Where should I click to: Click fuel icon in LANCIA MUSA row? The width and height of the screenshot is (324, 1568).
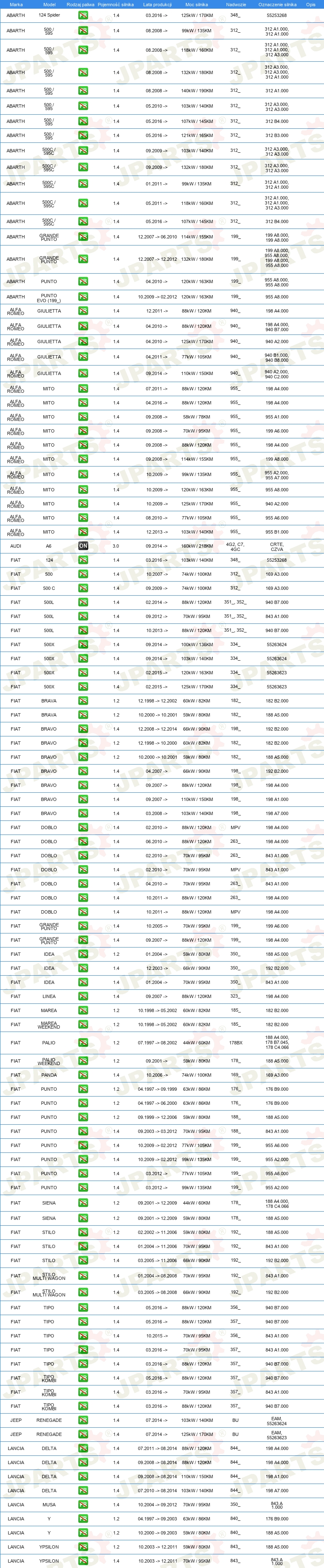click(x=83, y=1505)
